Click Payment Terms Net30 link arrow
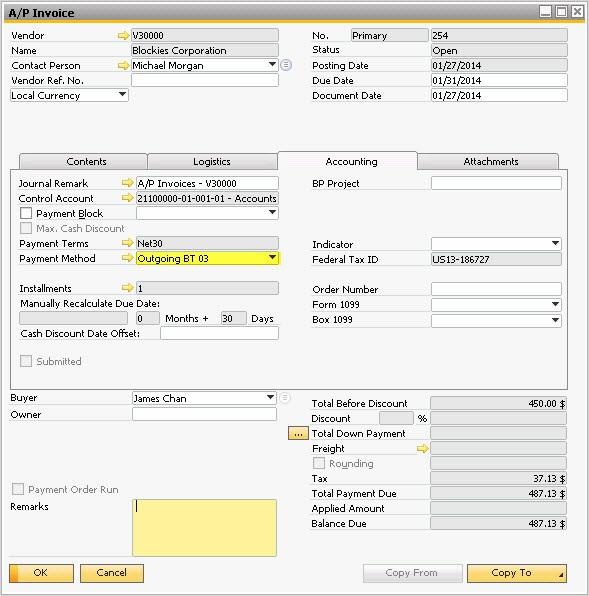The width and height of the screenshot is (589, 596). tap(127, 243)
